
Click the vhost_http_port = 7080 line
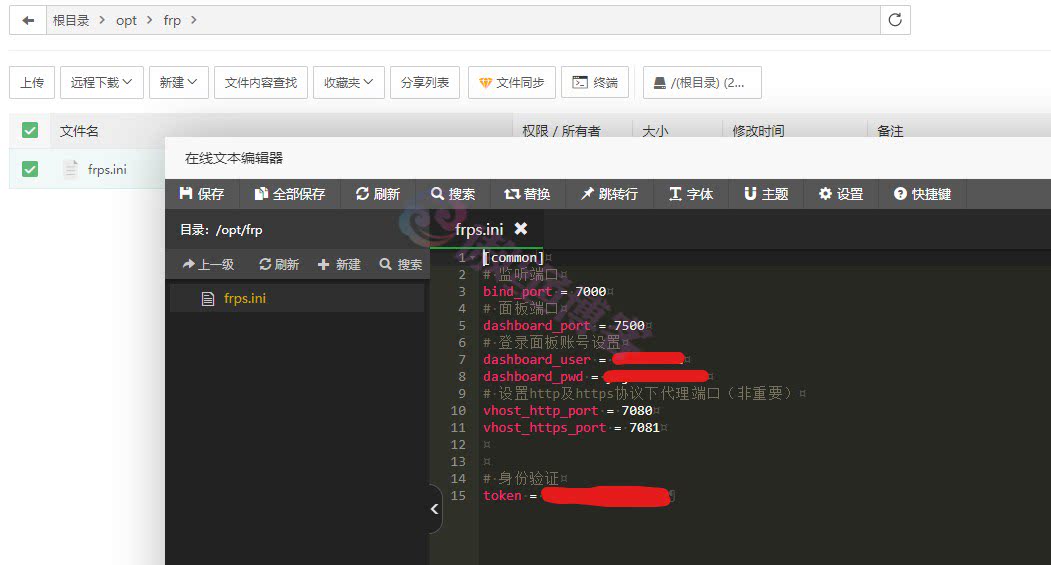tap(568, 410)
